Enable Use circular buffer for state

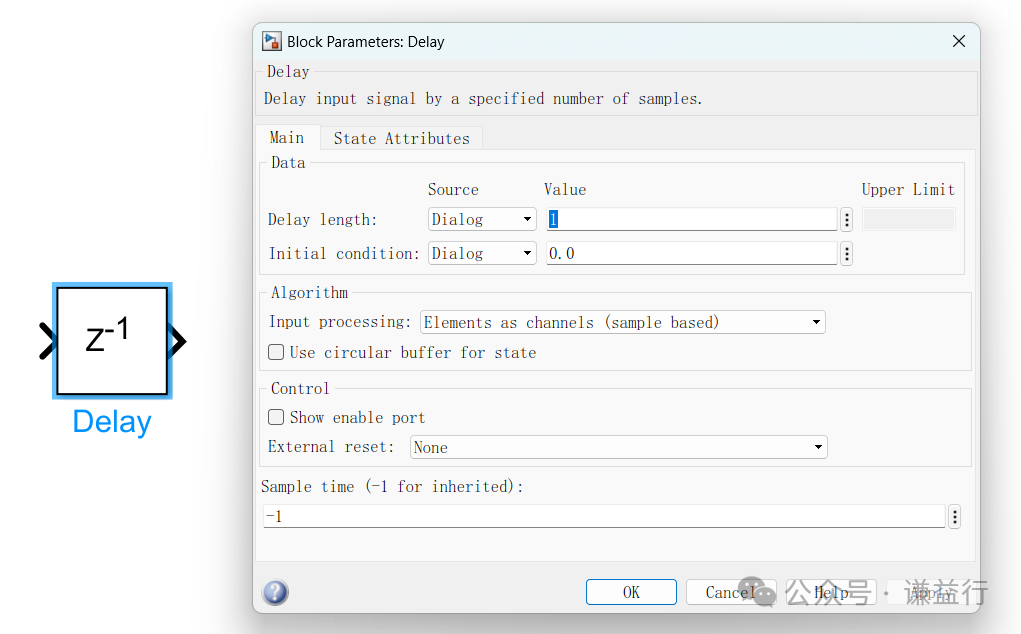(275, 352)
